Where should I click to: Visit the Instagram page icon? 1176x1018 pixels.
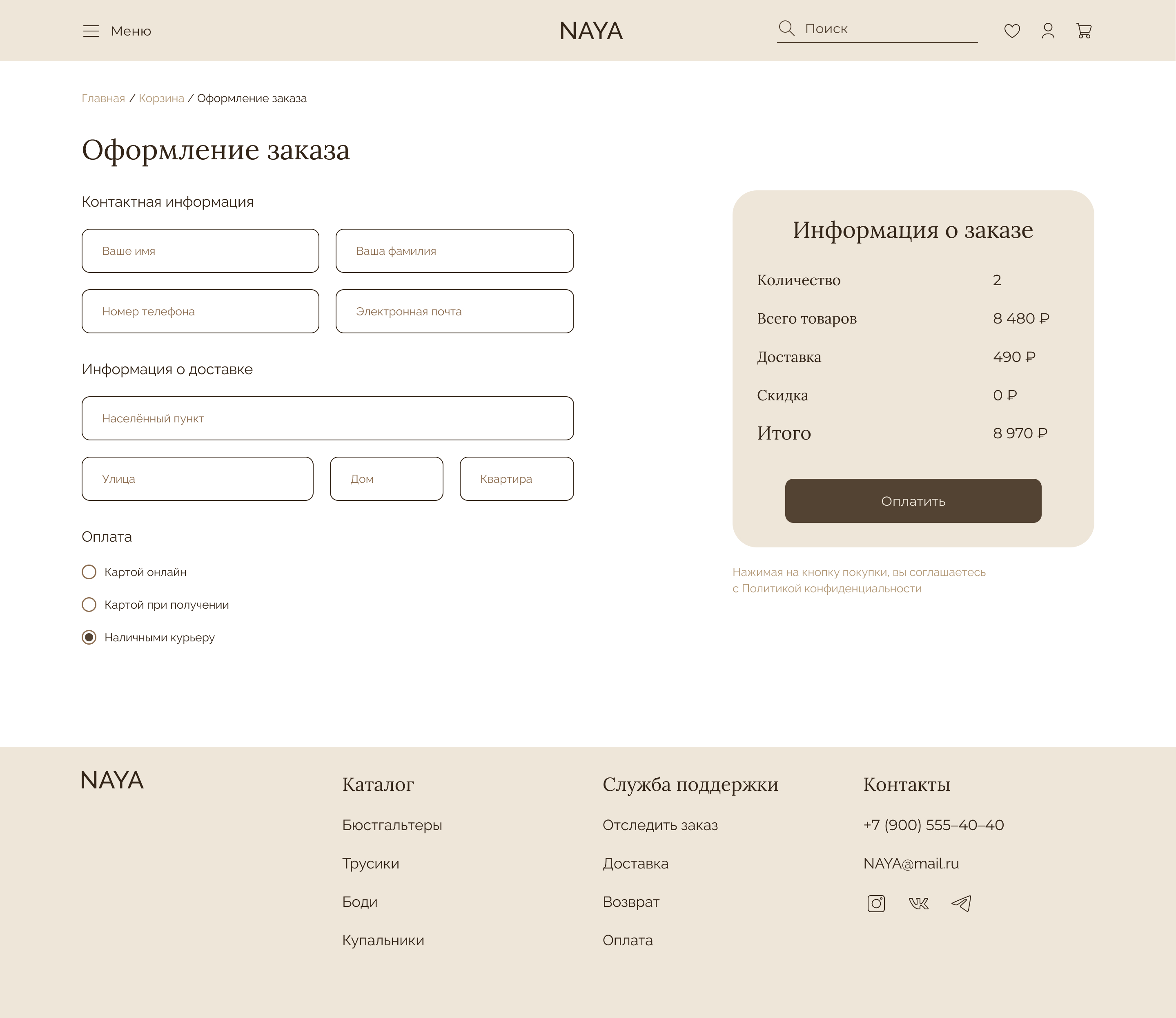876,903
